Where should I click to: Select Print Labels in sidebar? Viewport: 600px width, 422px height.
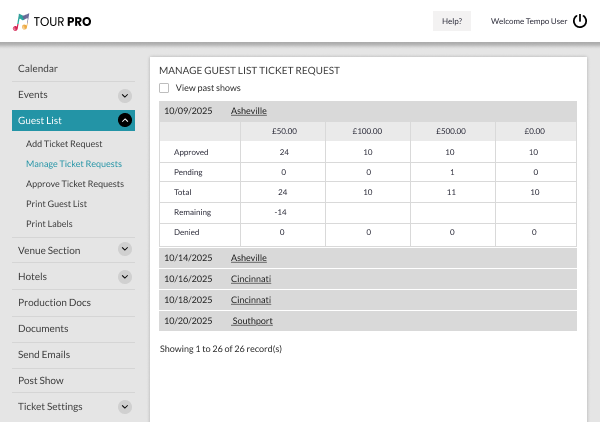pos(49,224)
